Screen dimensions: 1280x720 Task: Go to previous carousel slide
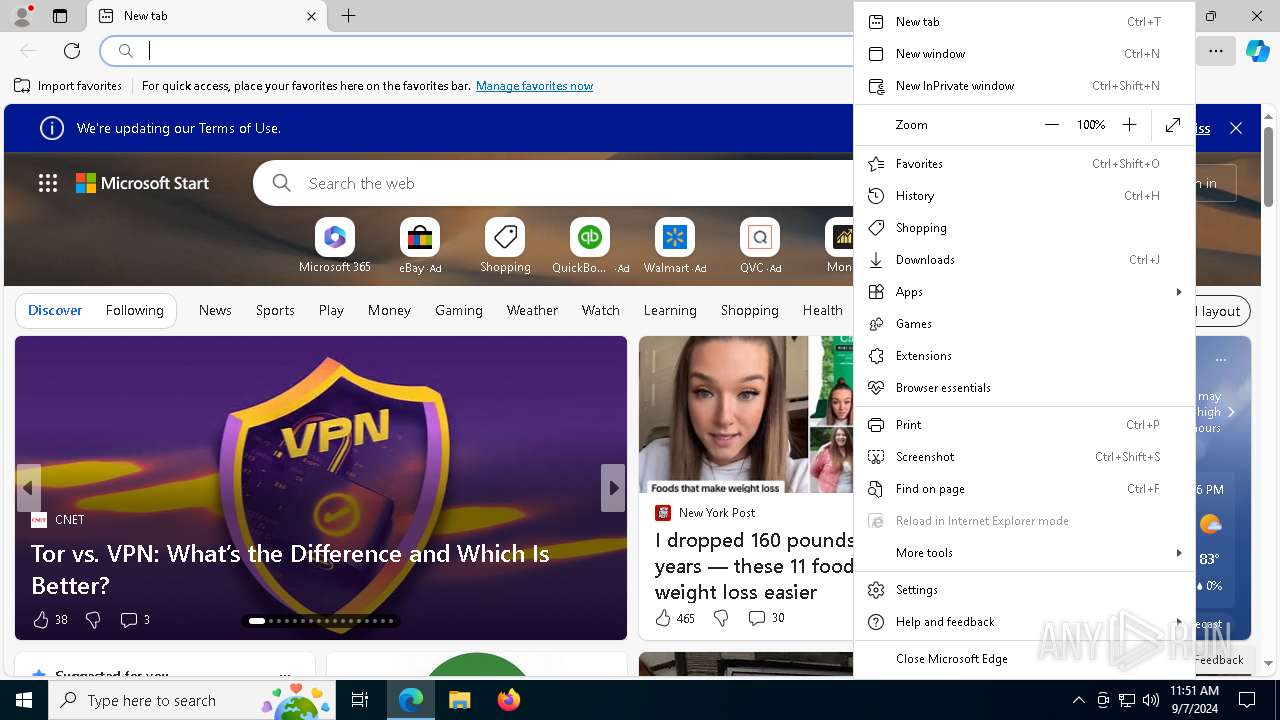[x=28, y=488]
